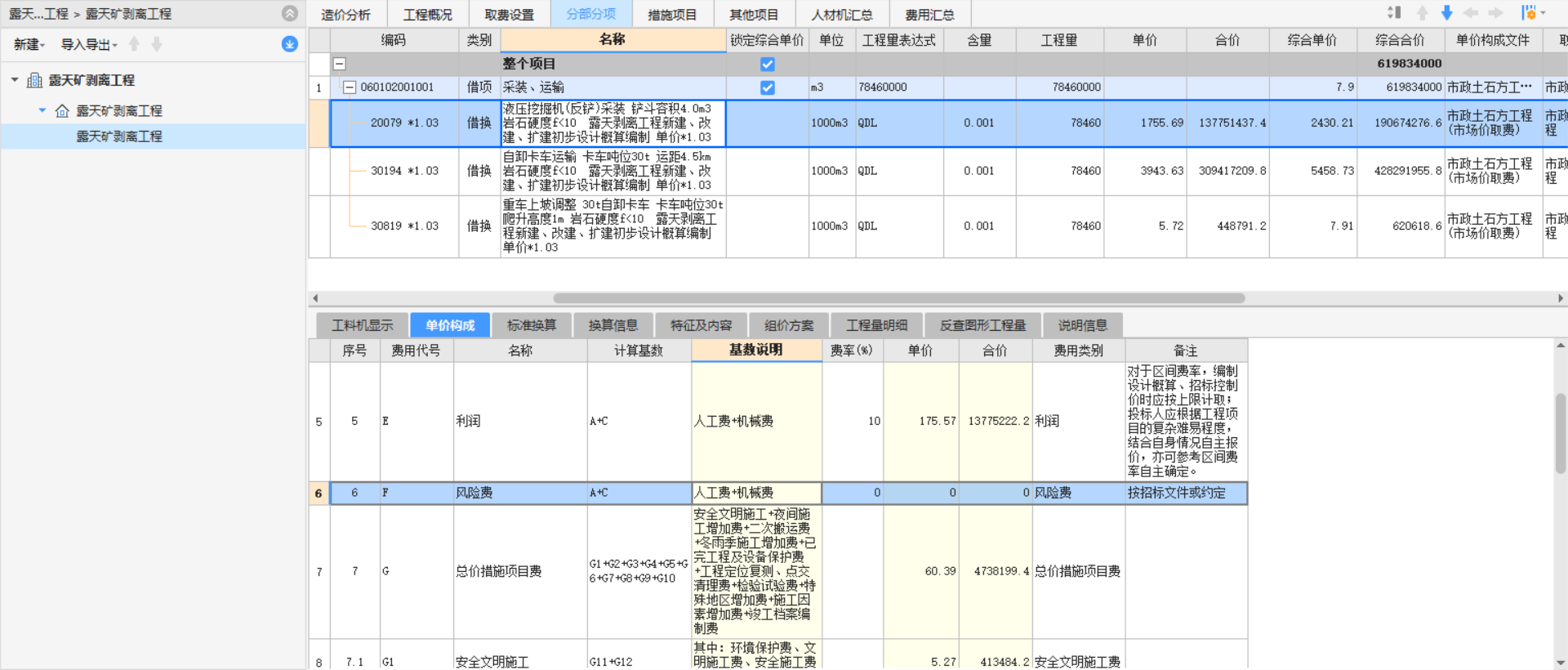Viewport: 1568px width, 670px height.
Task: Click the 费率 value 10 in 利润 row
Action: (853, 422)
